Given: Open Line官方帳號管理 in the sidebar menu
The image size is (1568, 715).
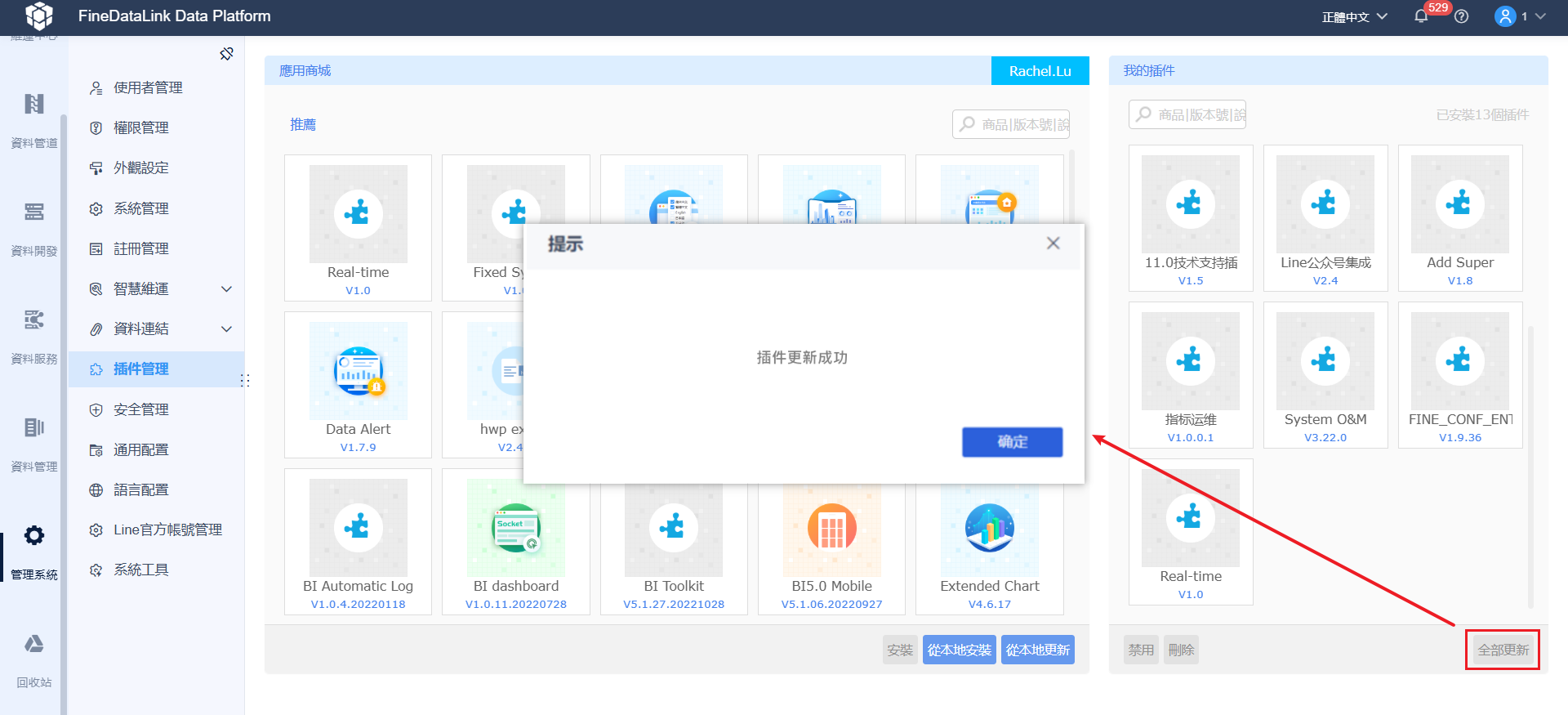Looking at the screenshot, I should coord(156,530).
